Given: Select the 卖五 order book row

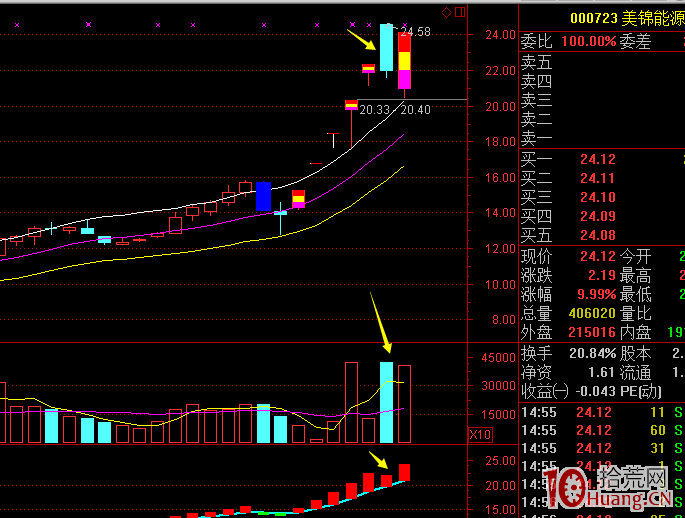Looking at the screenshot, I should [602, 62].
